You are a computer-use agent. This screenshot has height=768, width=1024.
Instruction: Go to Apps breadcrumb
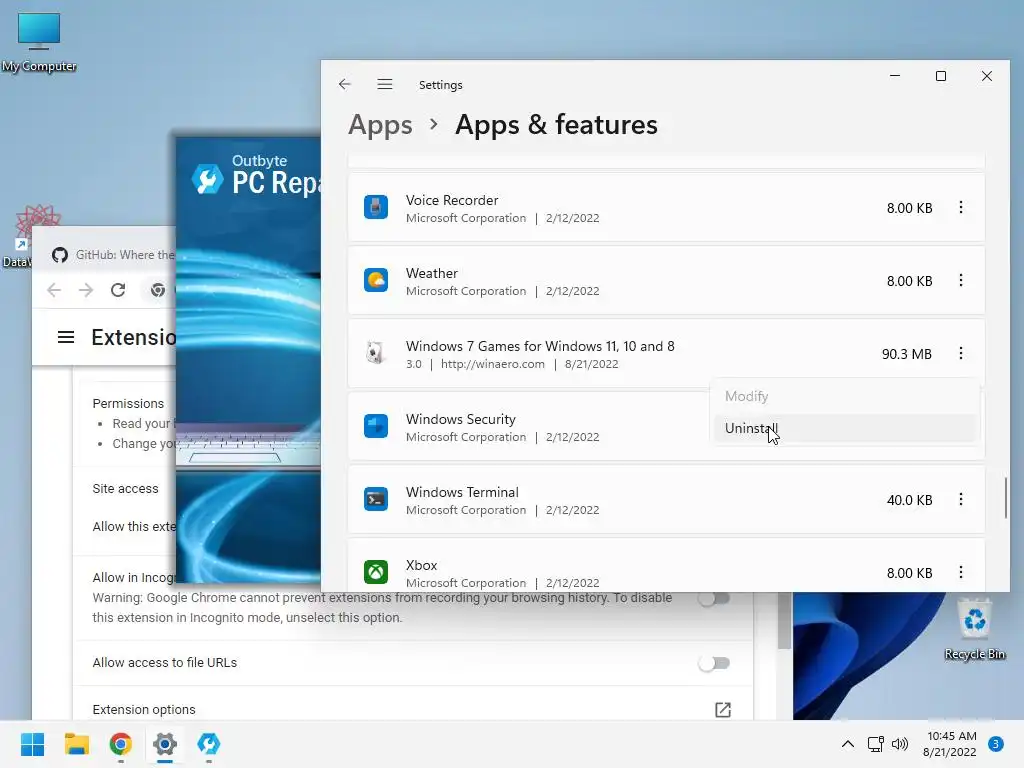point(380,125)
